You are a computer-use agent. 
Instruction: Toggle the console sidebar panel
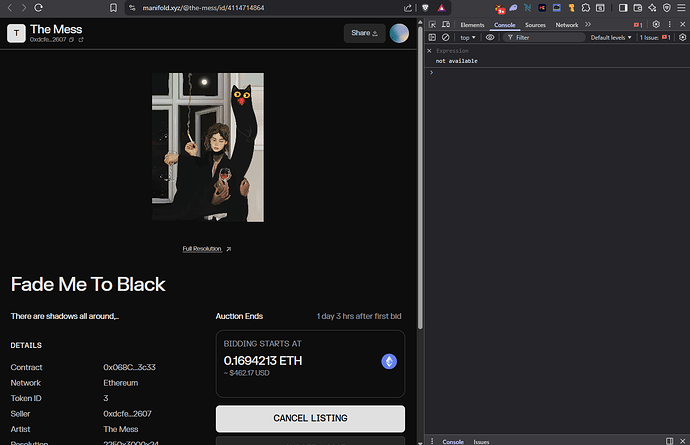click(x=432, y=37)
